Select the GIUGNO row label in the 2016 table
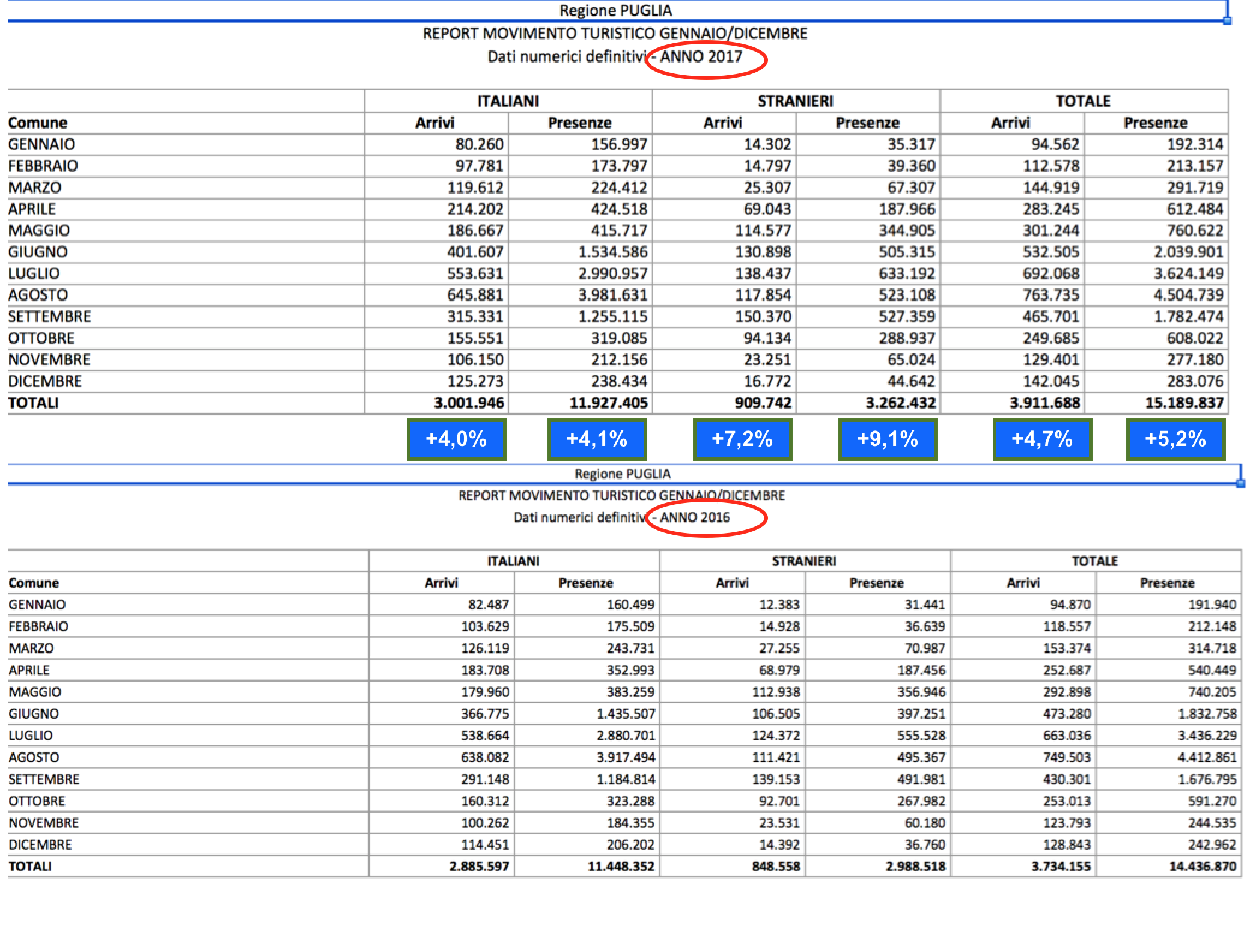The width and height of the screenshot is (1253, 952). (34, 714)
